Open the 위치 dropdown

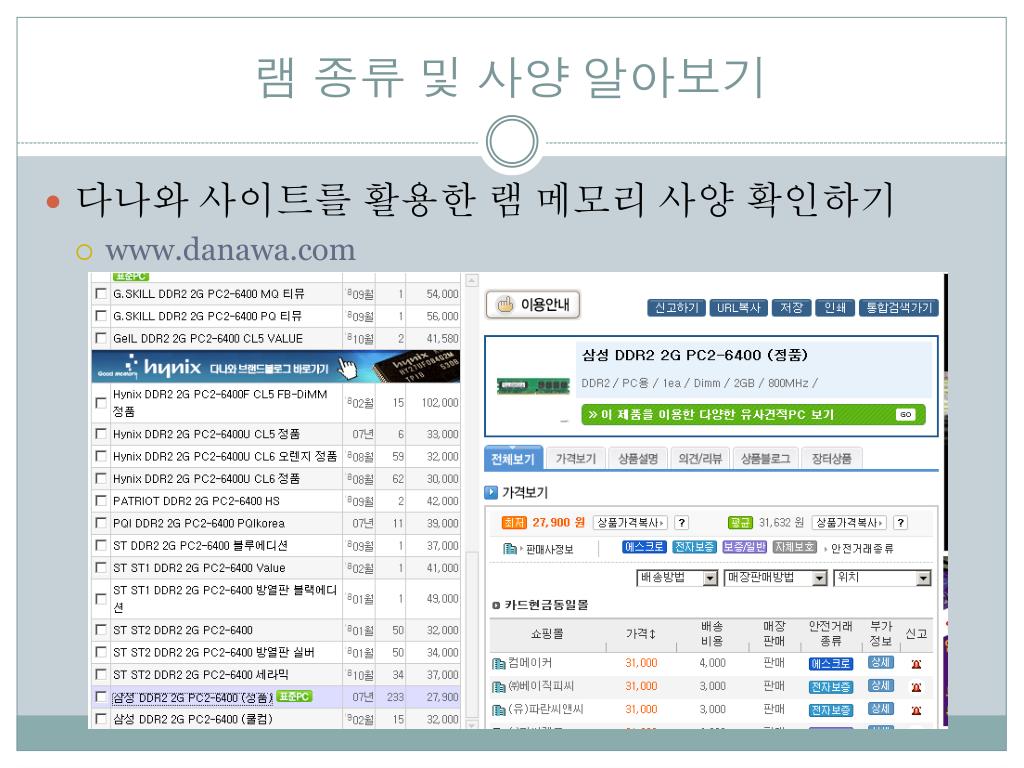882,578
